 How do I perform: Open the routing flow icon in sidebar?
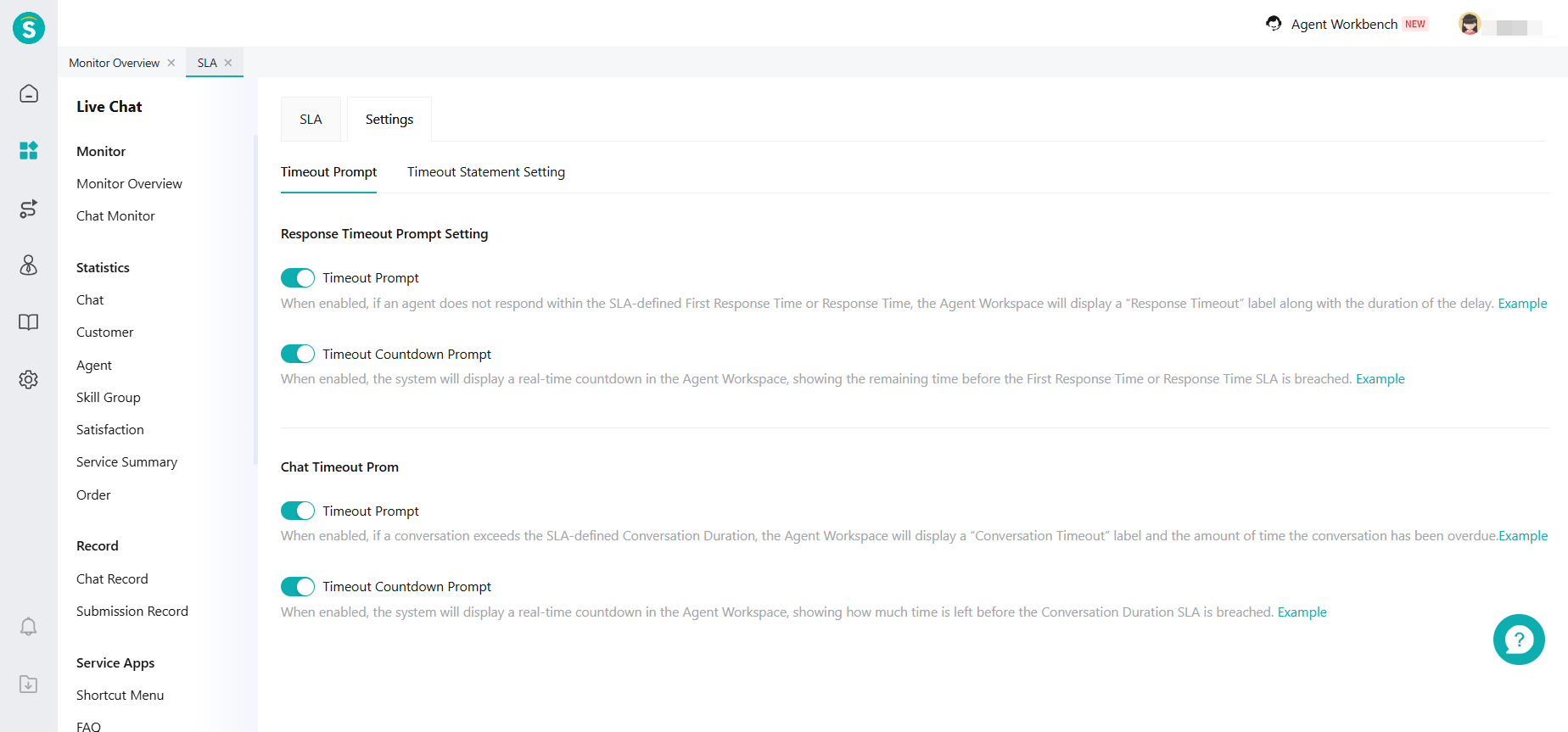pos(29,209)
